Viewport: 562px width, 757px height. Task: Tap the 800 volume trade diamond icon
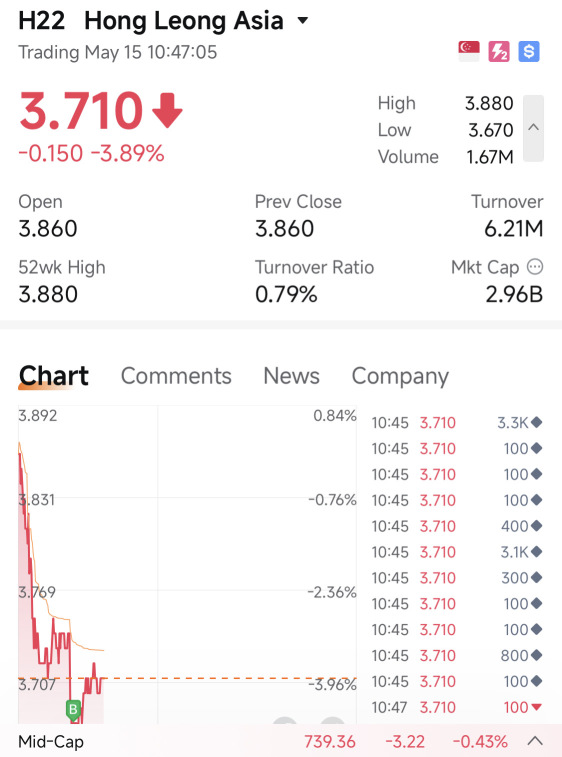[536, 656]
